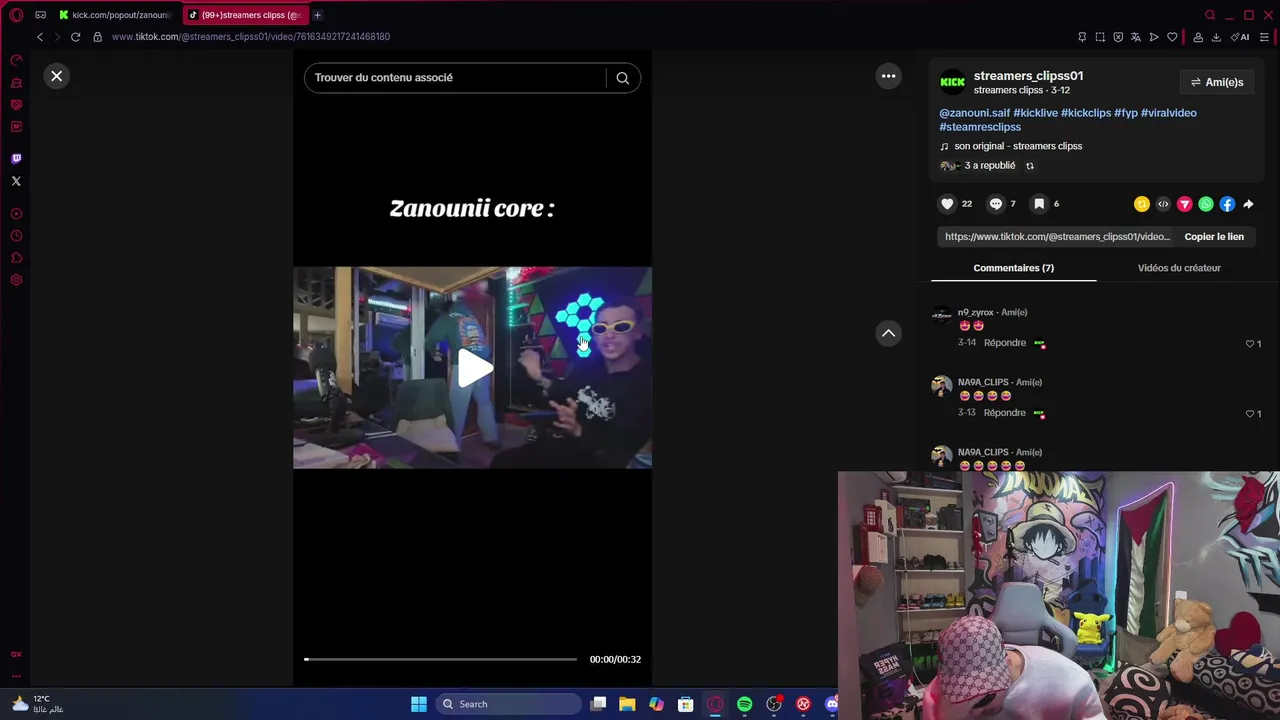
Task: Open the #fyp hashtag
Action: 1126,113
